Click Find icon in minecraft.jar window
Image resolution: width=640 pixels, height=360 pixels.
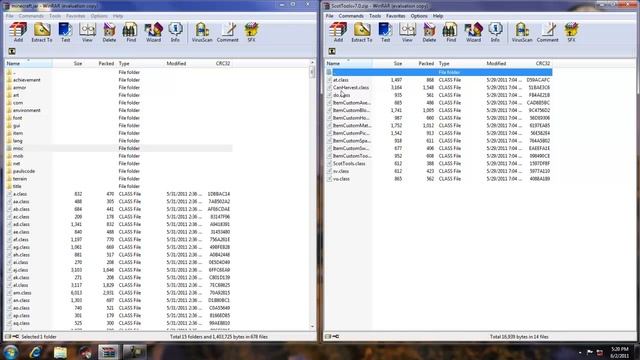coord(131,32)
